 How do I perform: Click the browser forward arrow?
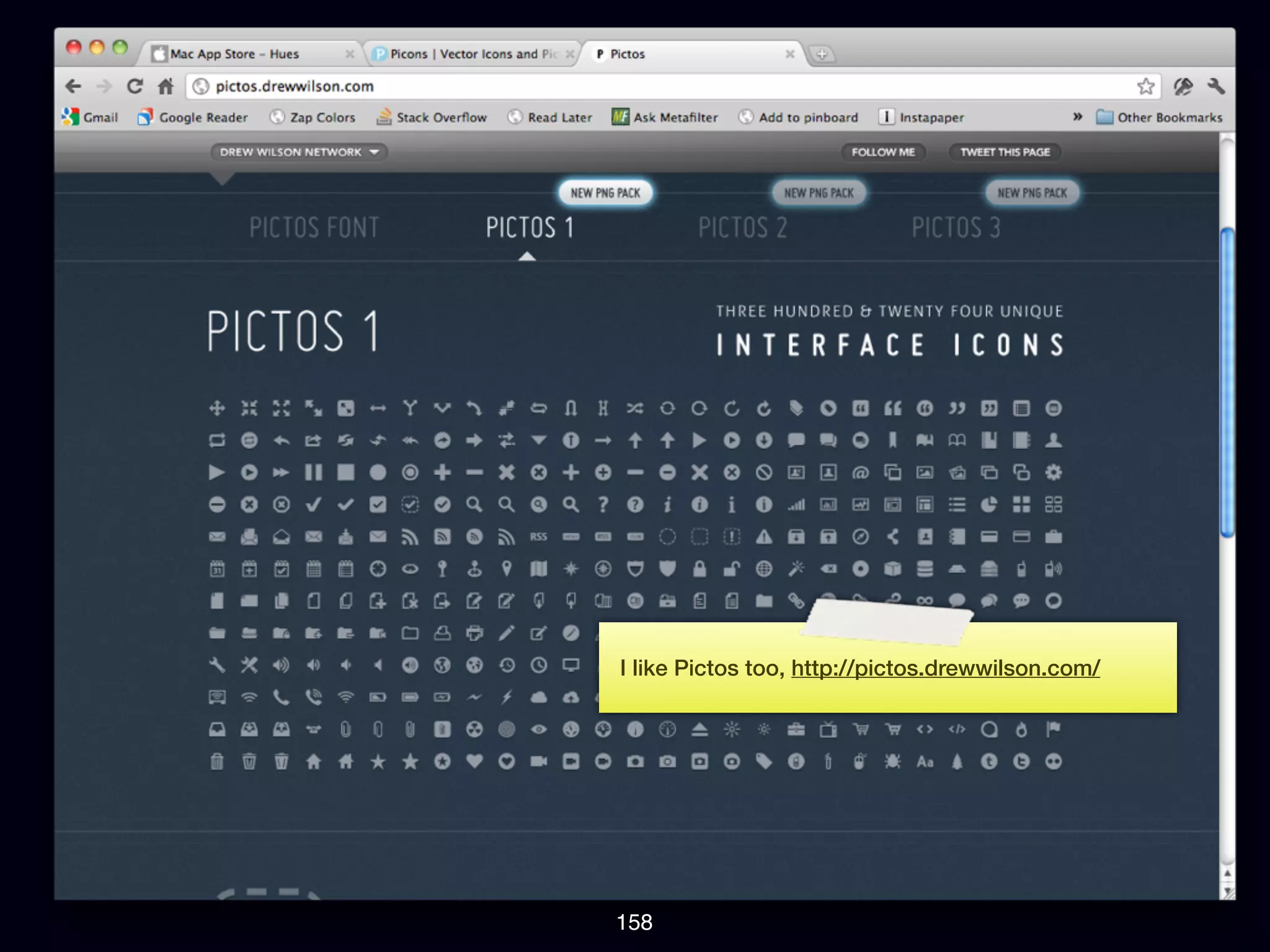tap(104, 86)
